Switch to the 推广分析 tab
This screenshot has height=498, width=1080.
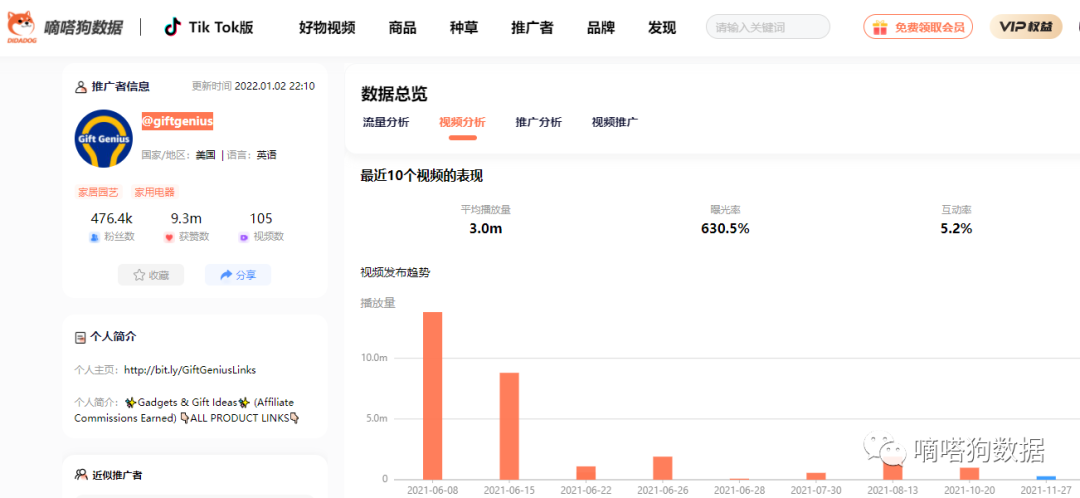(538, 122)
